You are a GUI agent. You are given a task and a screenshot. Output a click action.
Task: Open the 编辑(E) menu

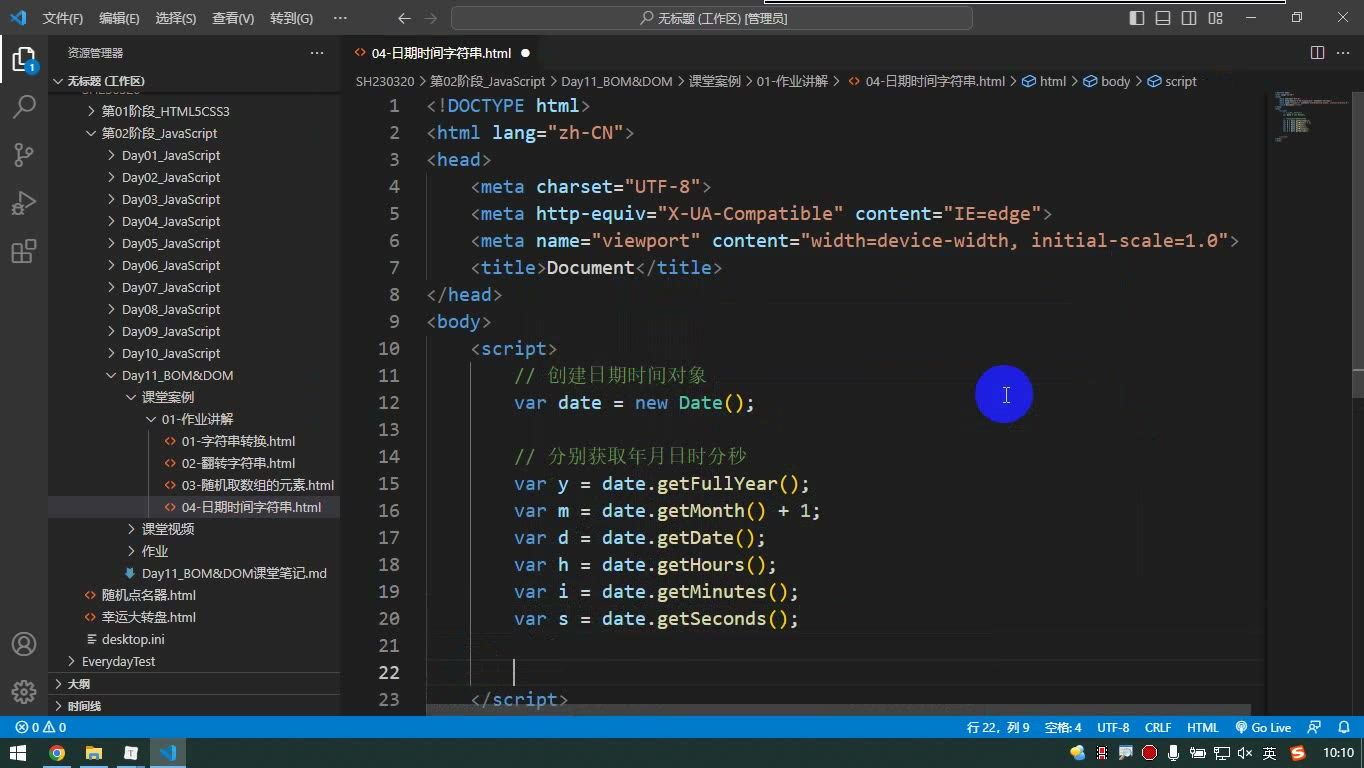click(x=119, y=18)
